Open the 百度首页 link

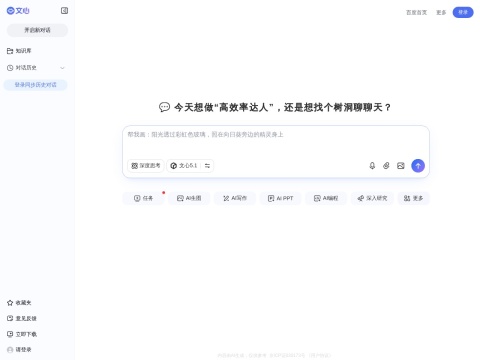point(416,12)
